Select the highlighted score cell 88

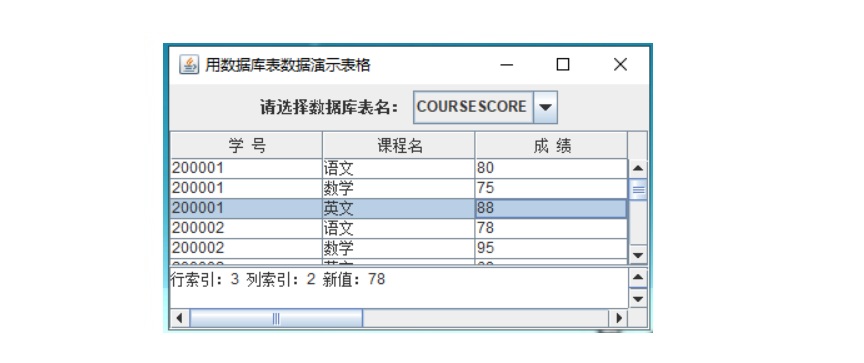[x=551, y=209]
